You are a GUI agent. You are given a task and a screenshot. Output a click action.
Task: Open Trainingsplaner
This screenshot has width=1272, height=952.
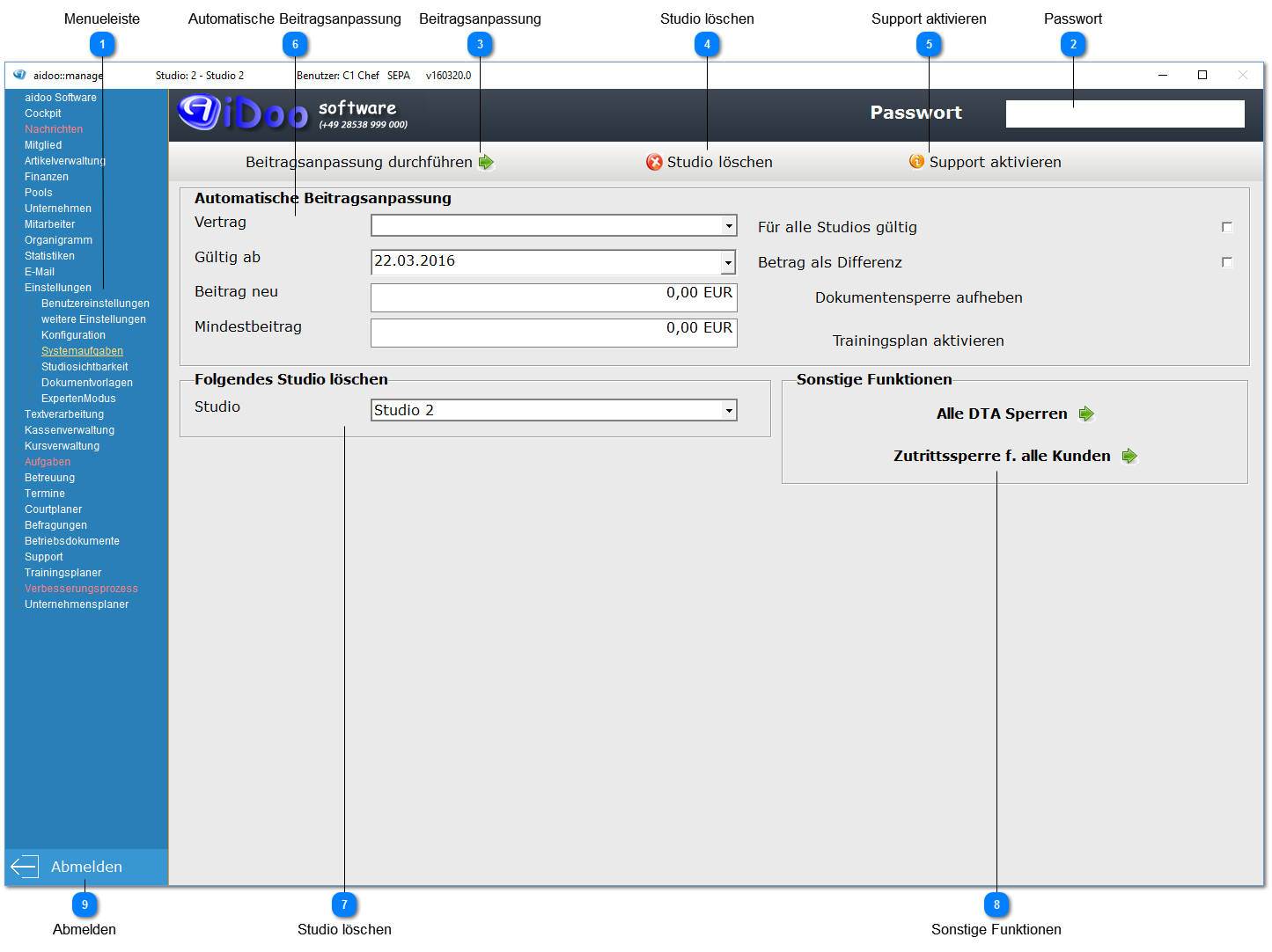[62, 573]
